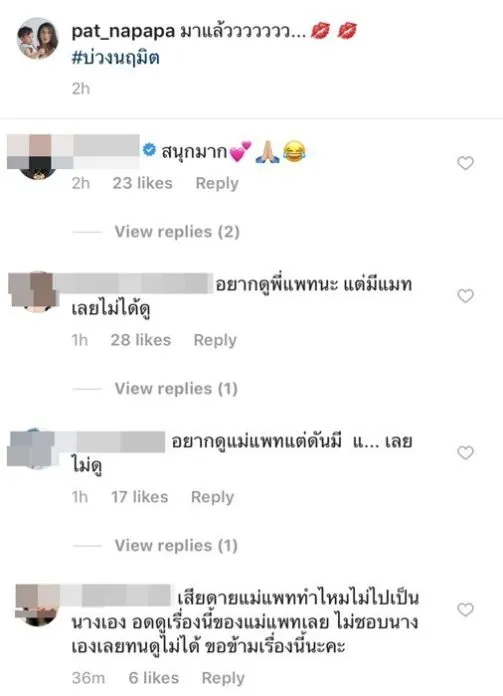View the 17 likes list
503x696 pixels.
(x=140, y=497)
